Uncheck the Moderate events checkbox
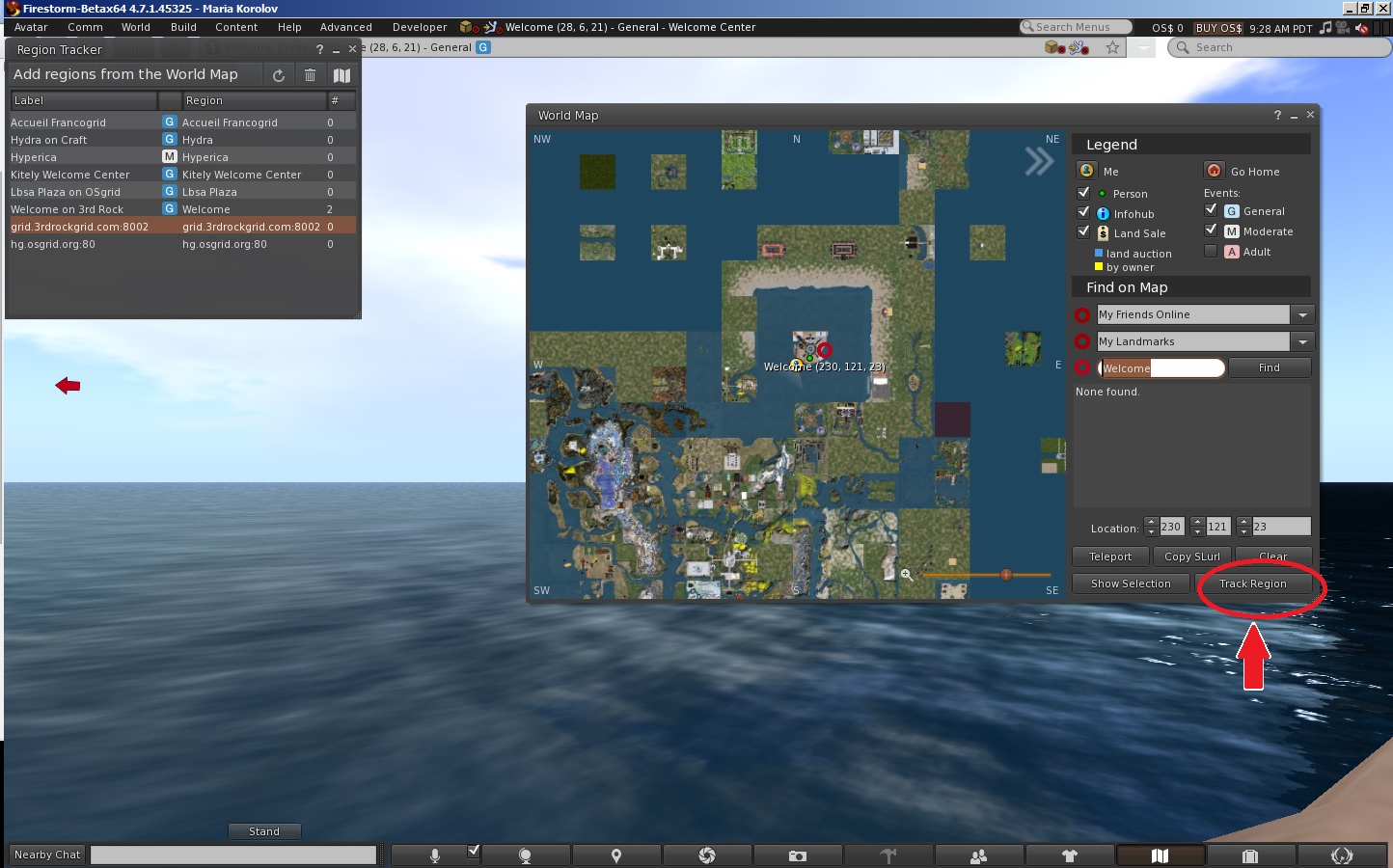The width and height of the screenshot is (1393, 868). (x=1211, y=230)
